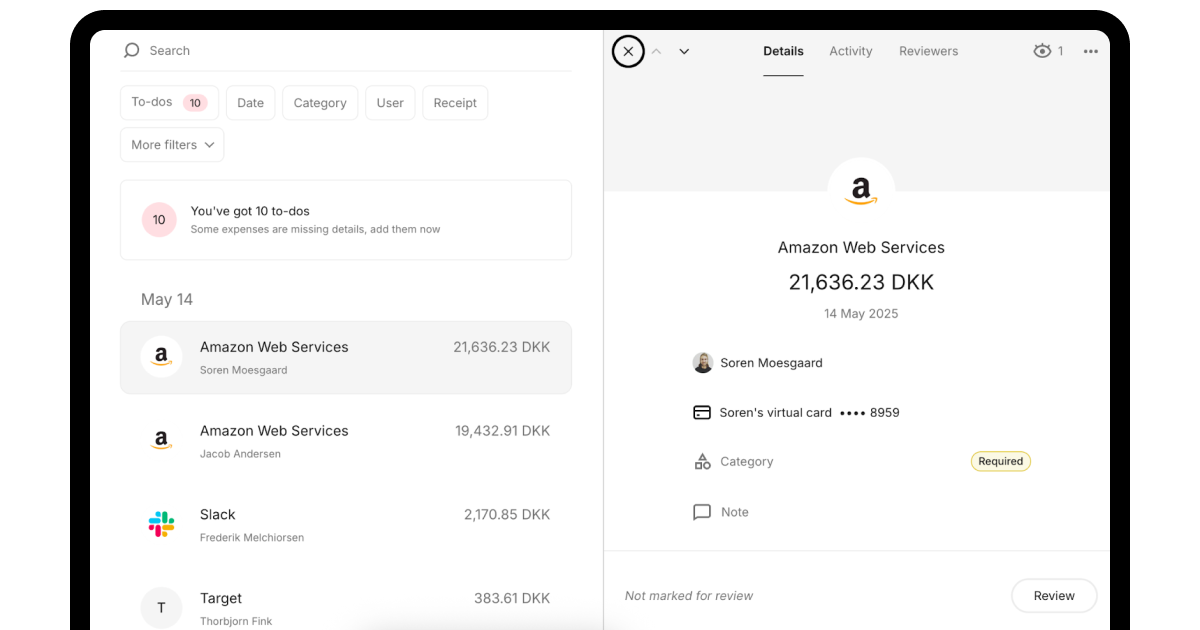Open the User filter

point(390,103)
